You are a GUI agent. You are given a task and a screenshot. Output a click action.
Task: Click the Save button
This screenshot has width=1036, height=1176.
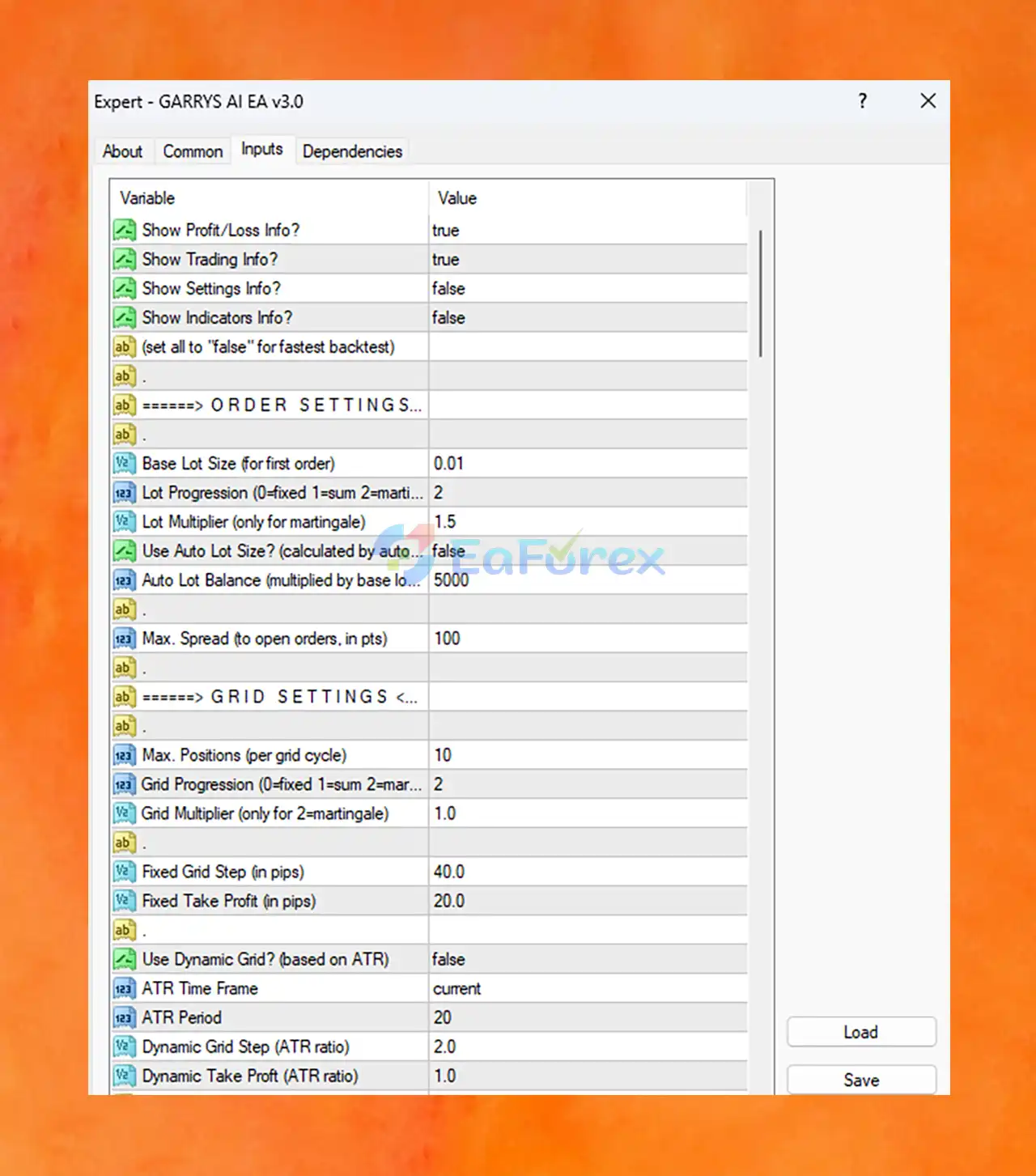pos(861,1080)
